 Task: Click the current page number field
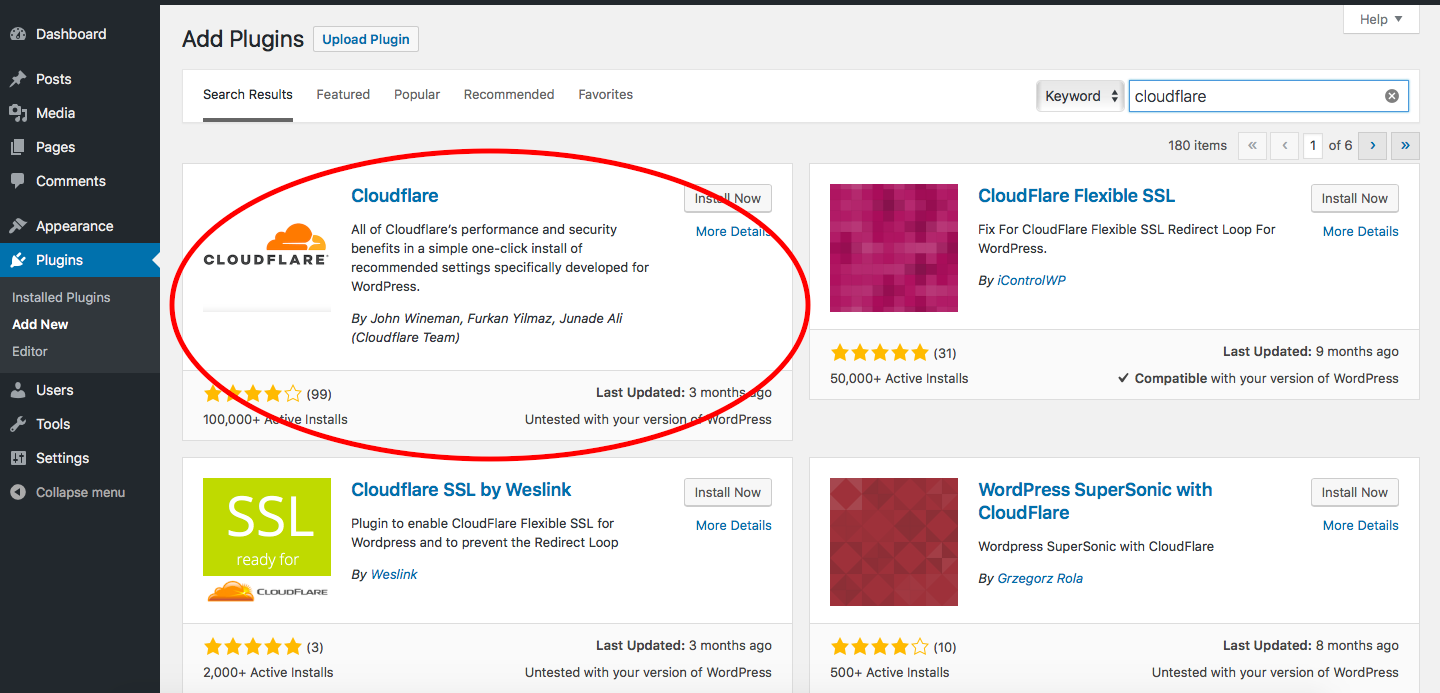click(x=1313, y=145)
